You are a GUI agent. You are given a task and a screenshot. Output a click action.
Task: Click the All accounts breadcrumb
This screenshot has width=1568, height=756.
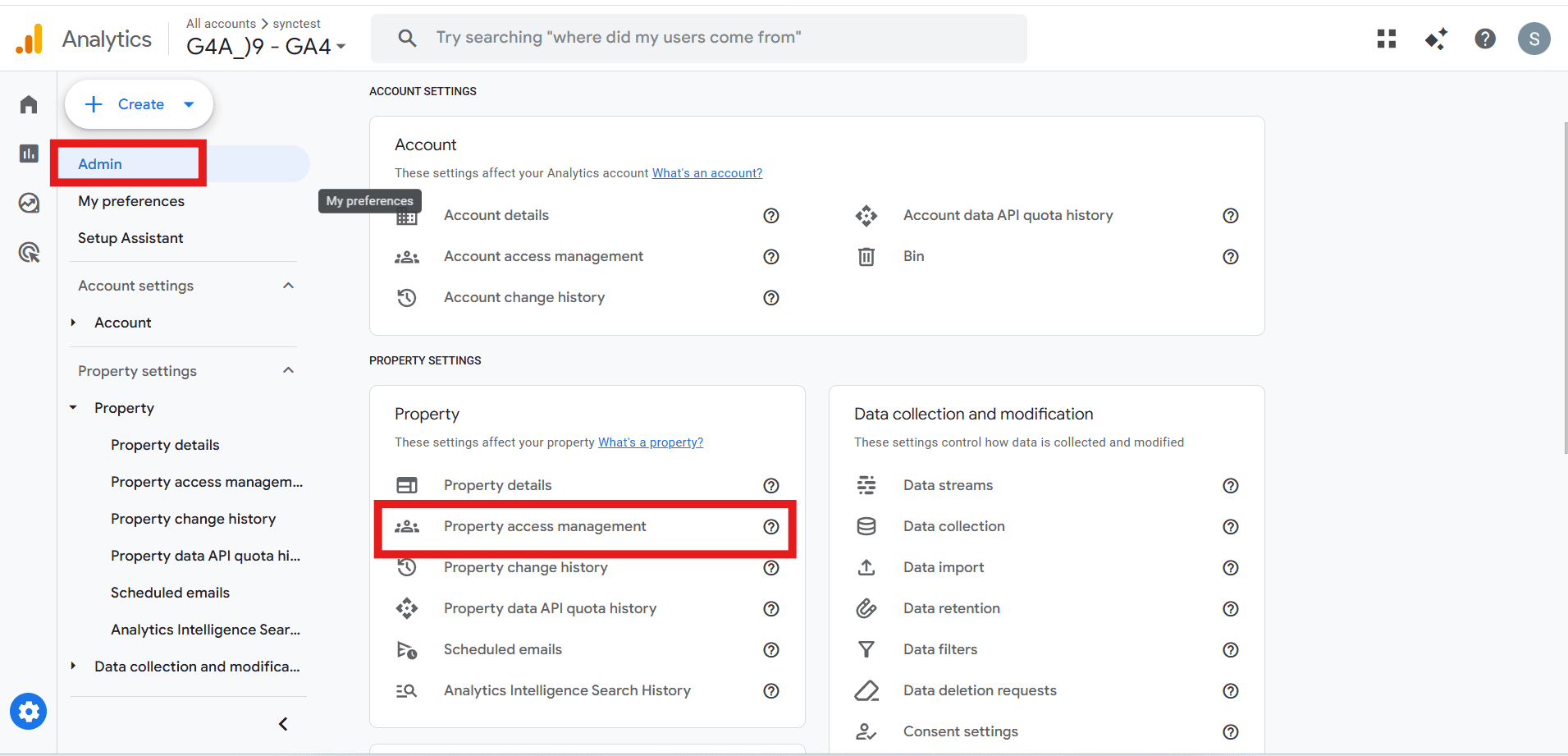(x=221, y=24)
